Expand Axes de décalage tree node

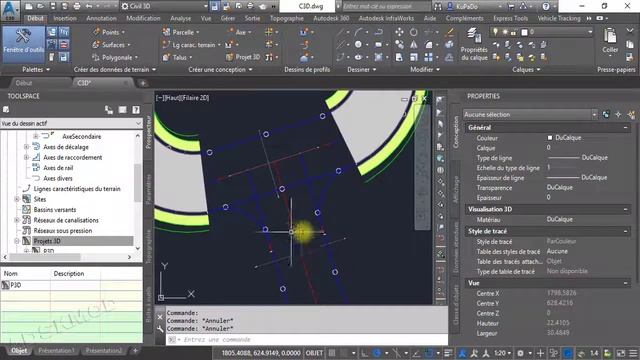click(x=27, y=147)
